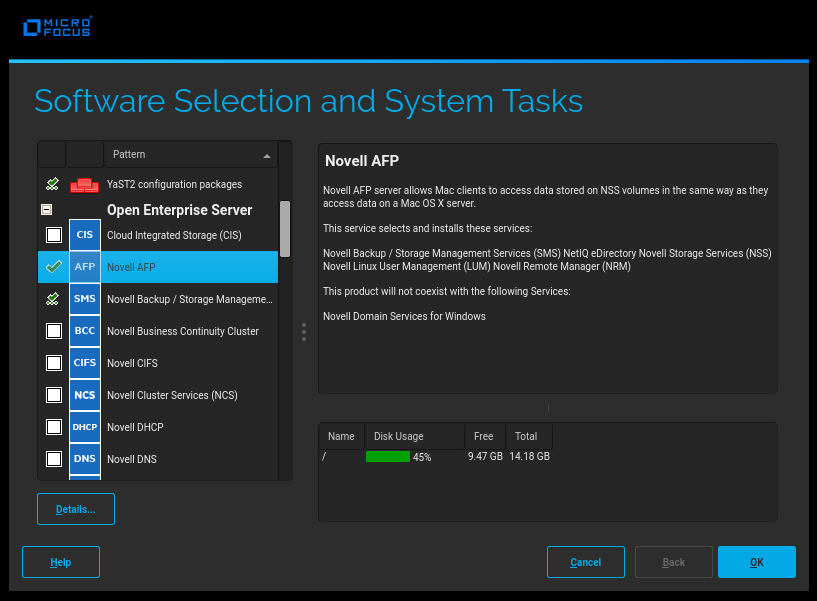The image size is (817, 601).
Task: Click the CIS pattern icon
Action: (84, 235)
